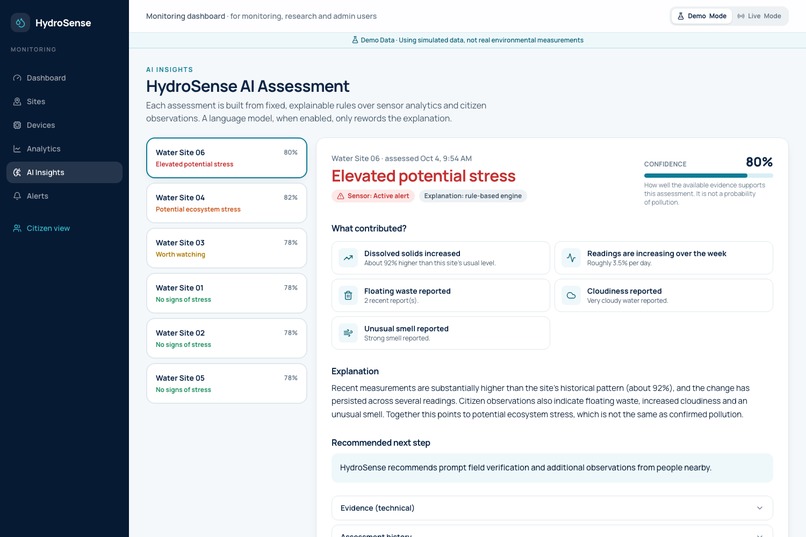
Task: Click the confidence progress bar
Action: [708, 176]
